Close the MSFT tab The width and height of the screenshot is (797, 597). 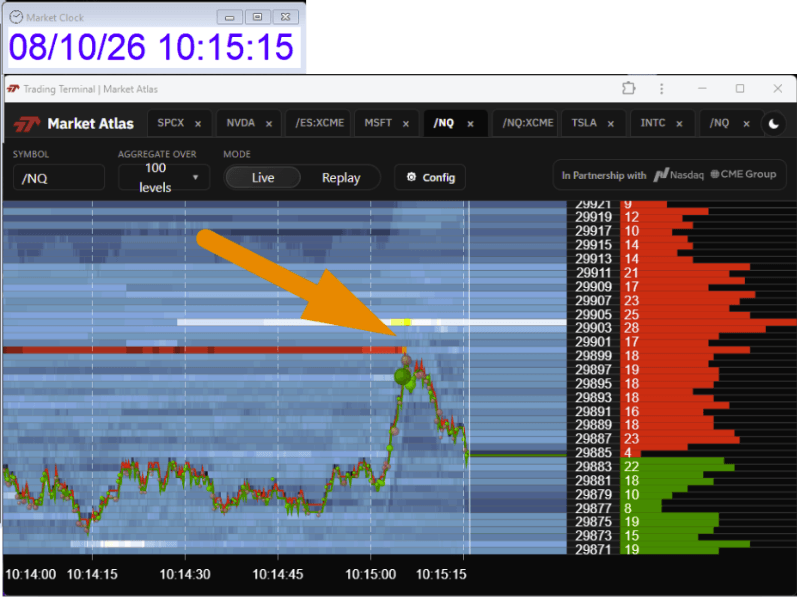click(x=406, y=123)
